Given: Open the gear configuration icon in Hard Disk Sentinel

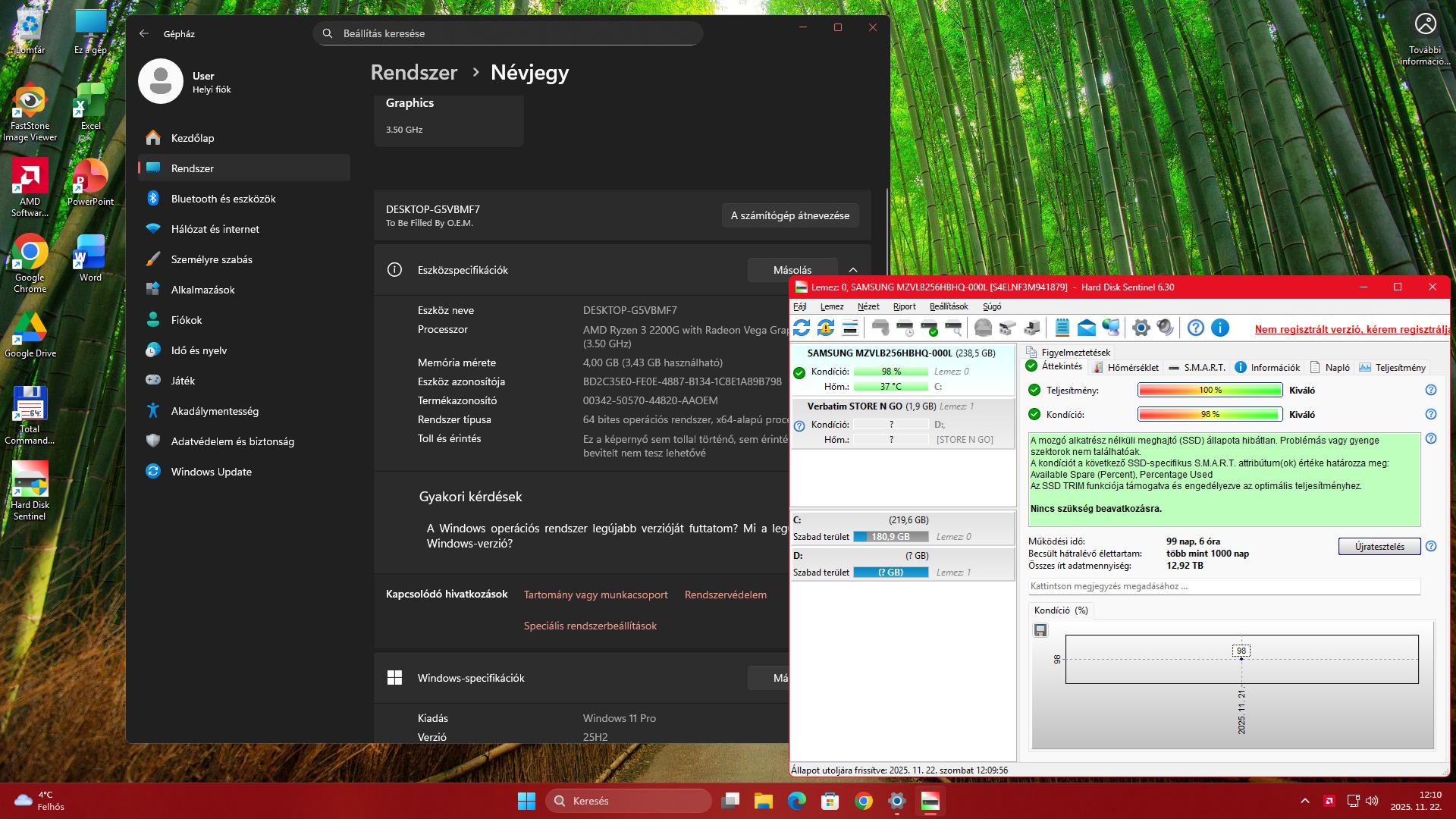Looking at the screenshot, I should tap(1141, 328).
